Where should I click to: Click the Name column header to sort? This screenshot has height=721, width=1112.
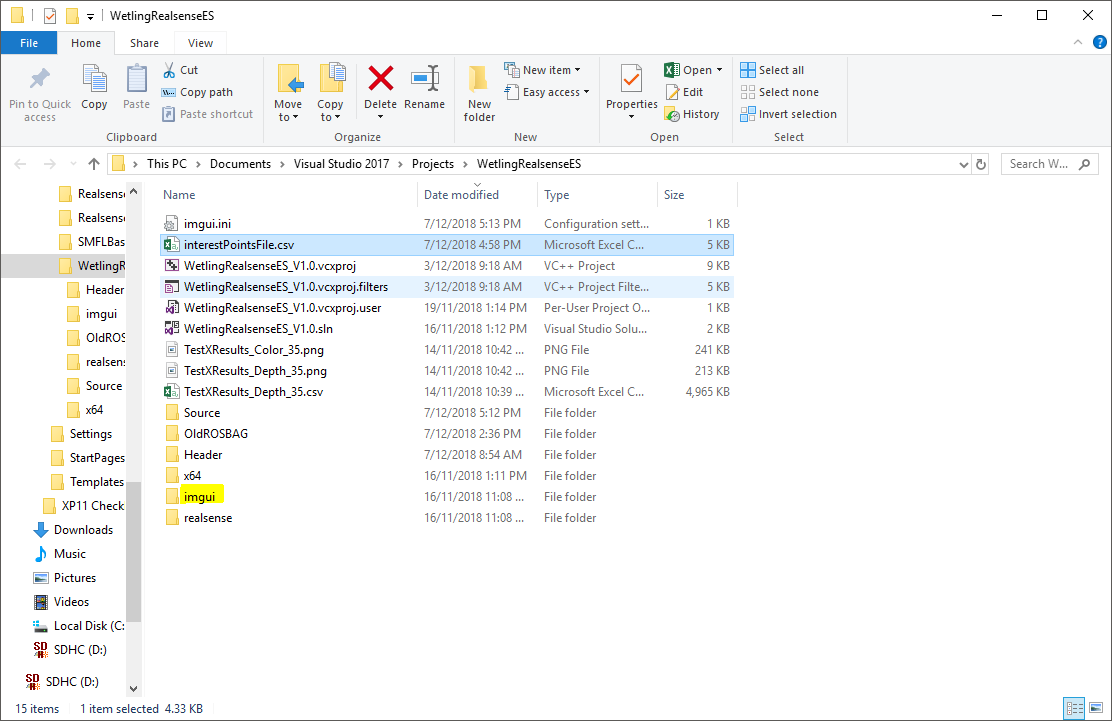(179, 194)
